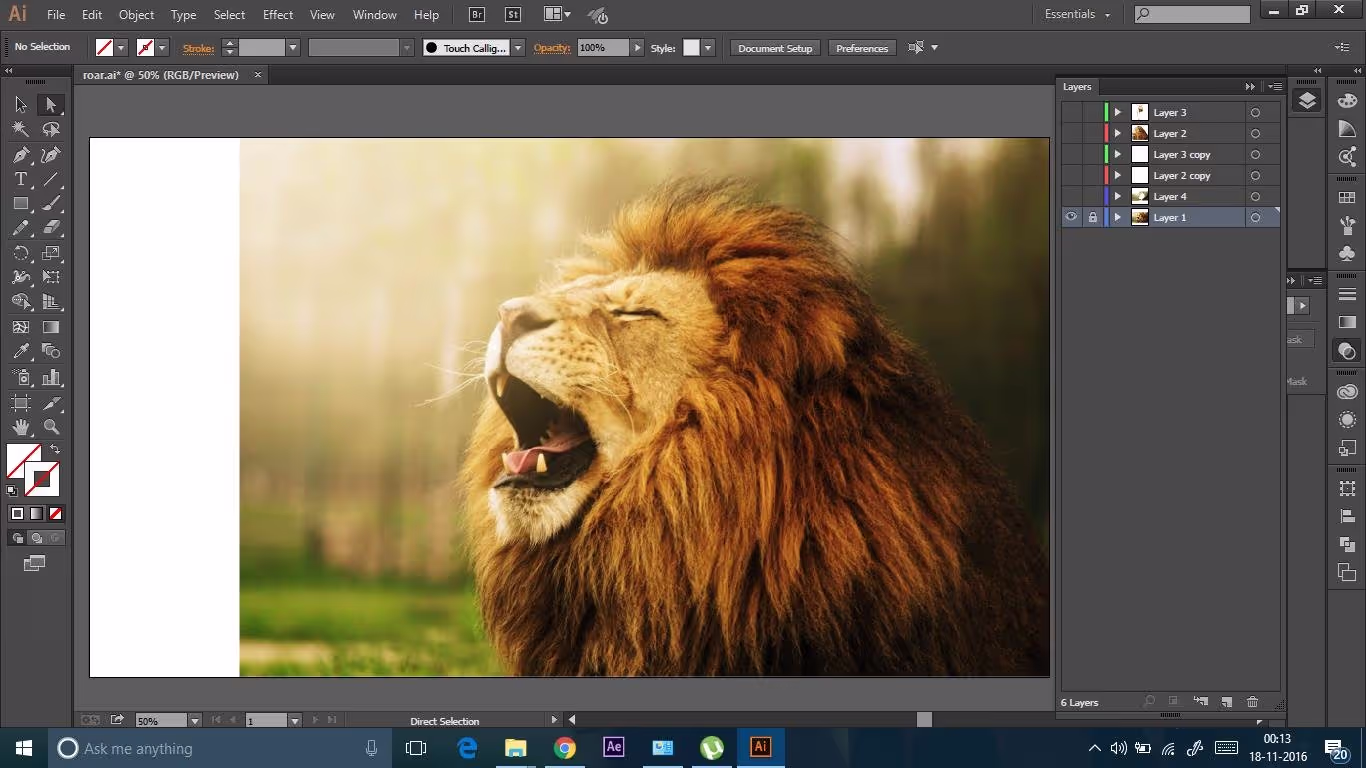Viewport: 1366px width, 768px height.
Task: Open the Effect menu
Action: (x=278, y=15)
